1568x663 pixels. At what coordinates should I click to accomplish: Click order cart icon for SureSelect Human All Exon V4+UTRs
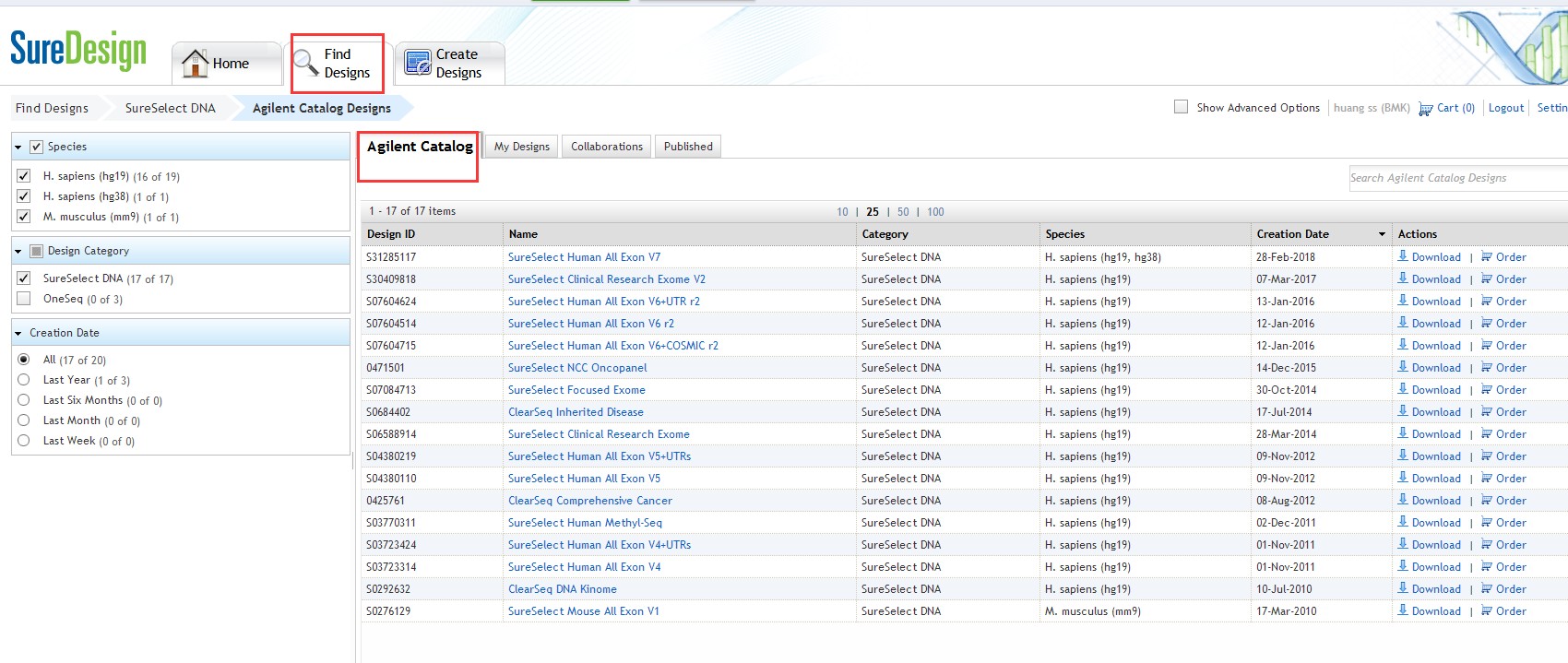click(x=1487, y=545)
